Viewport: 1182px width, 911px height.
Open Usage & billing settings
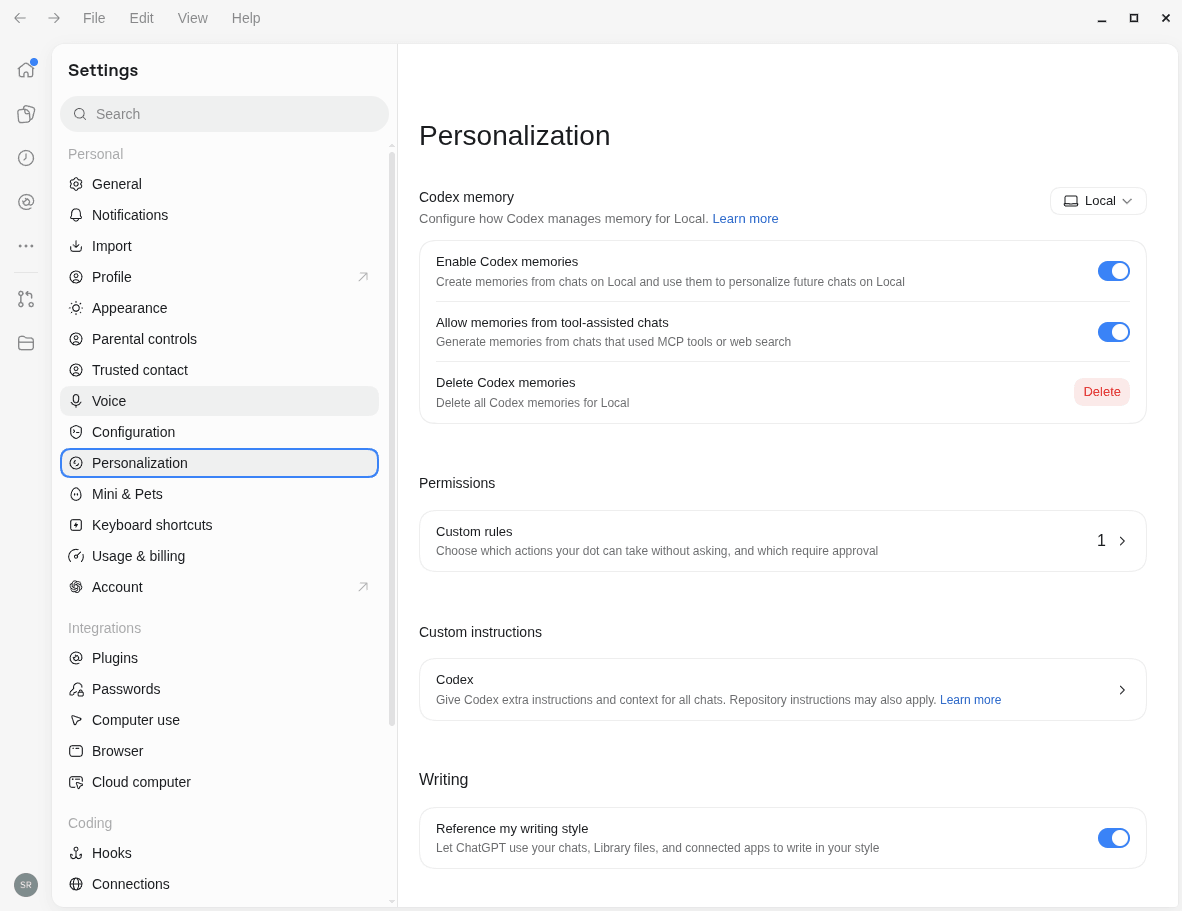click(219, 556)
